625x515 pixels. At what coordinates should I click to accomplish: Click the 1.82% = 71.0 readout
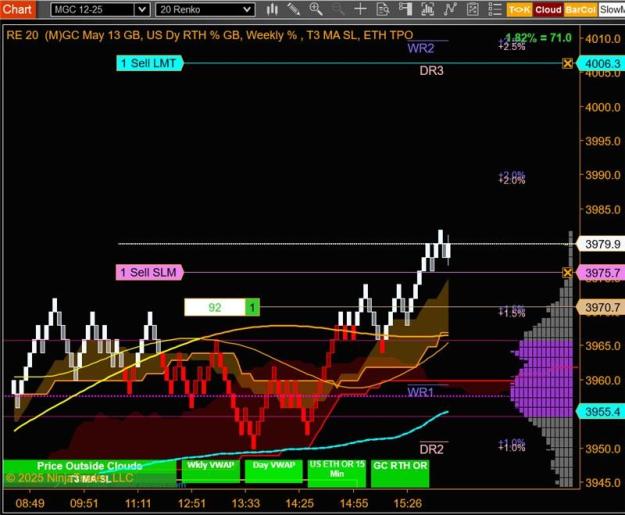(x=539, y=38)
